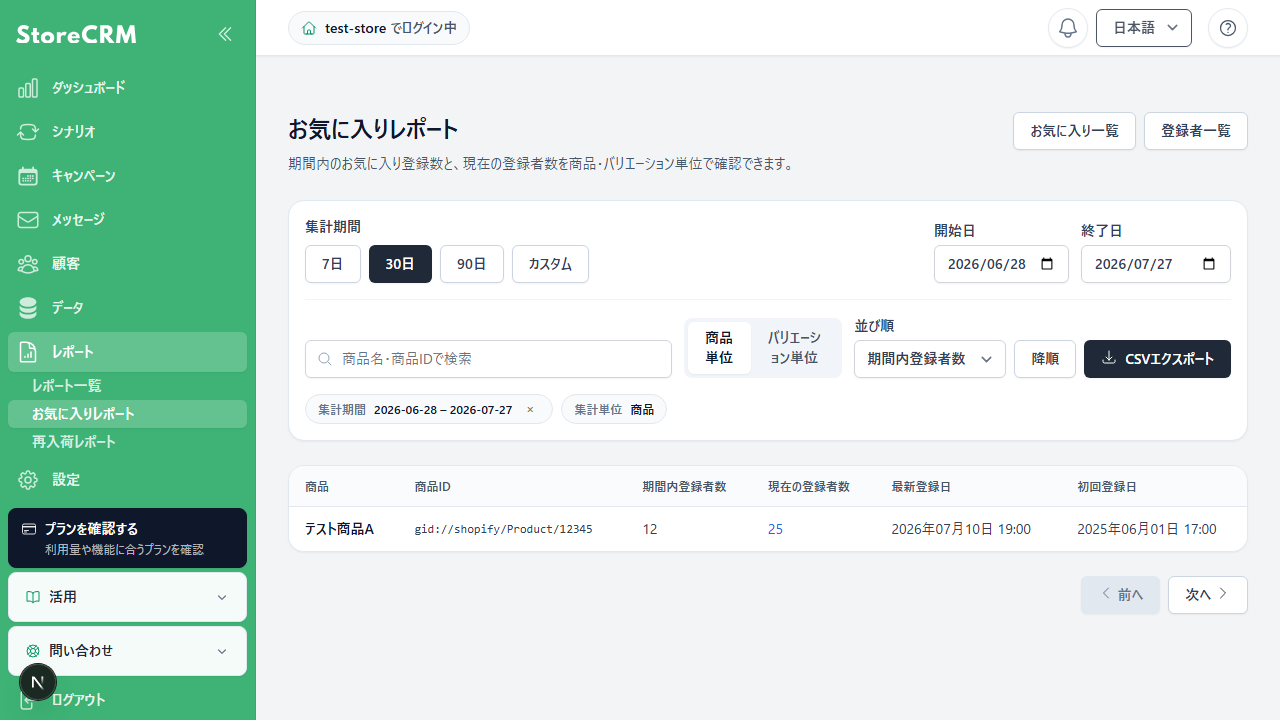The width and height of the screenshot is (1280, 720).
Task: Click the house icon by test-store
Action: (x=309, y=28)
